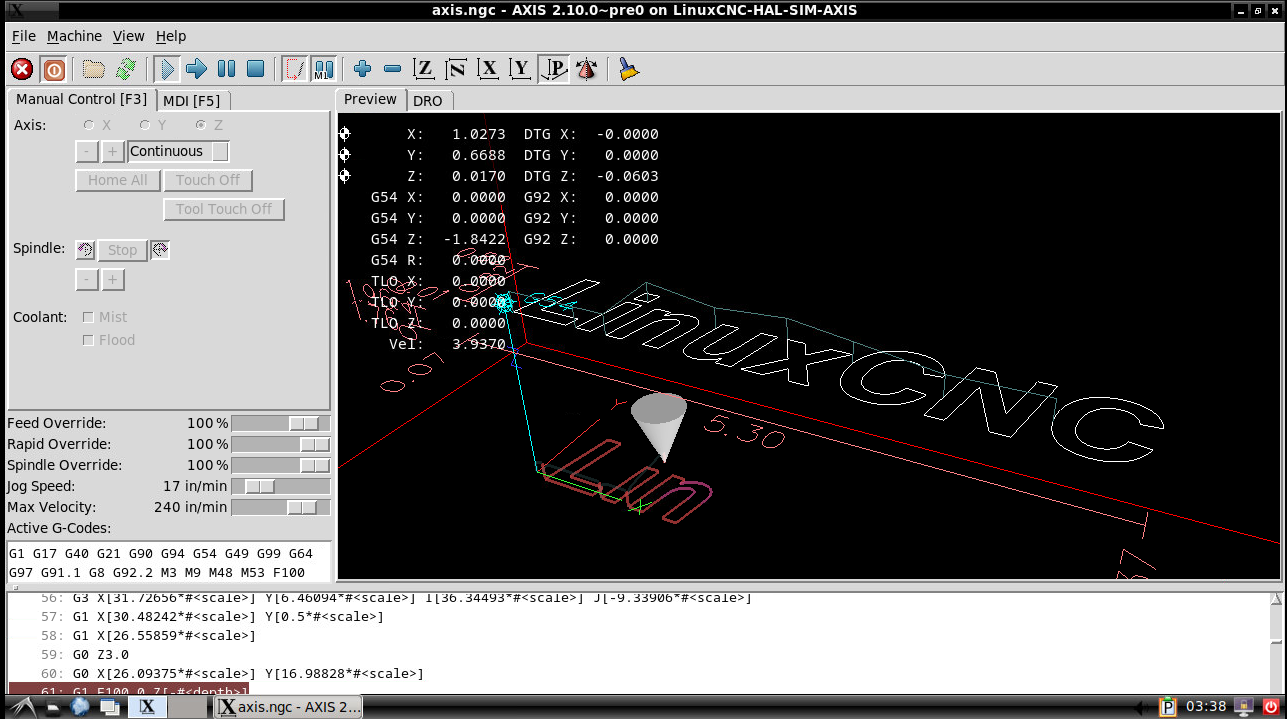Screen dimensions: 1287x719
Task: Open the View menu
Action: pos(128,36)
